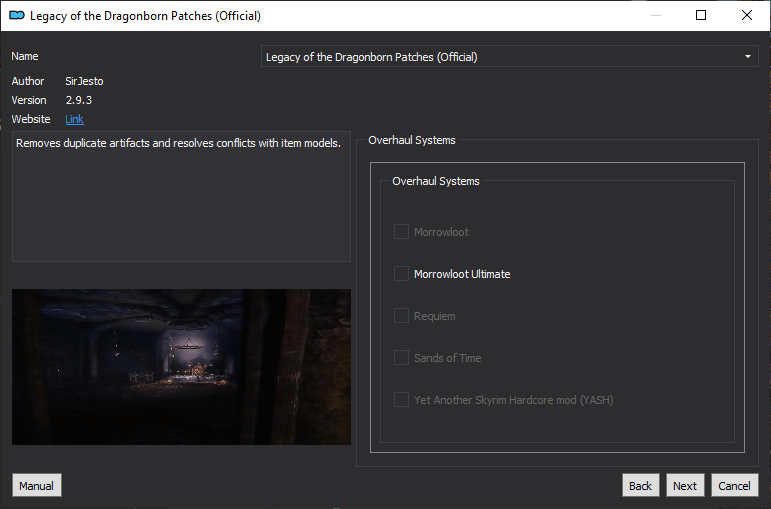Click the author name SirJesto
Image resolution: width=771 pixels, height=509 pixels.
[85, 81]
